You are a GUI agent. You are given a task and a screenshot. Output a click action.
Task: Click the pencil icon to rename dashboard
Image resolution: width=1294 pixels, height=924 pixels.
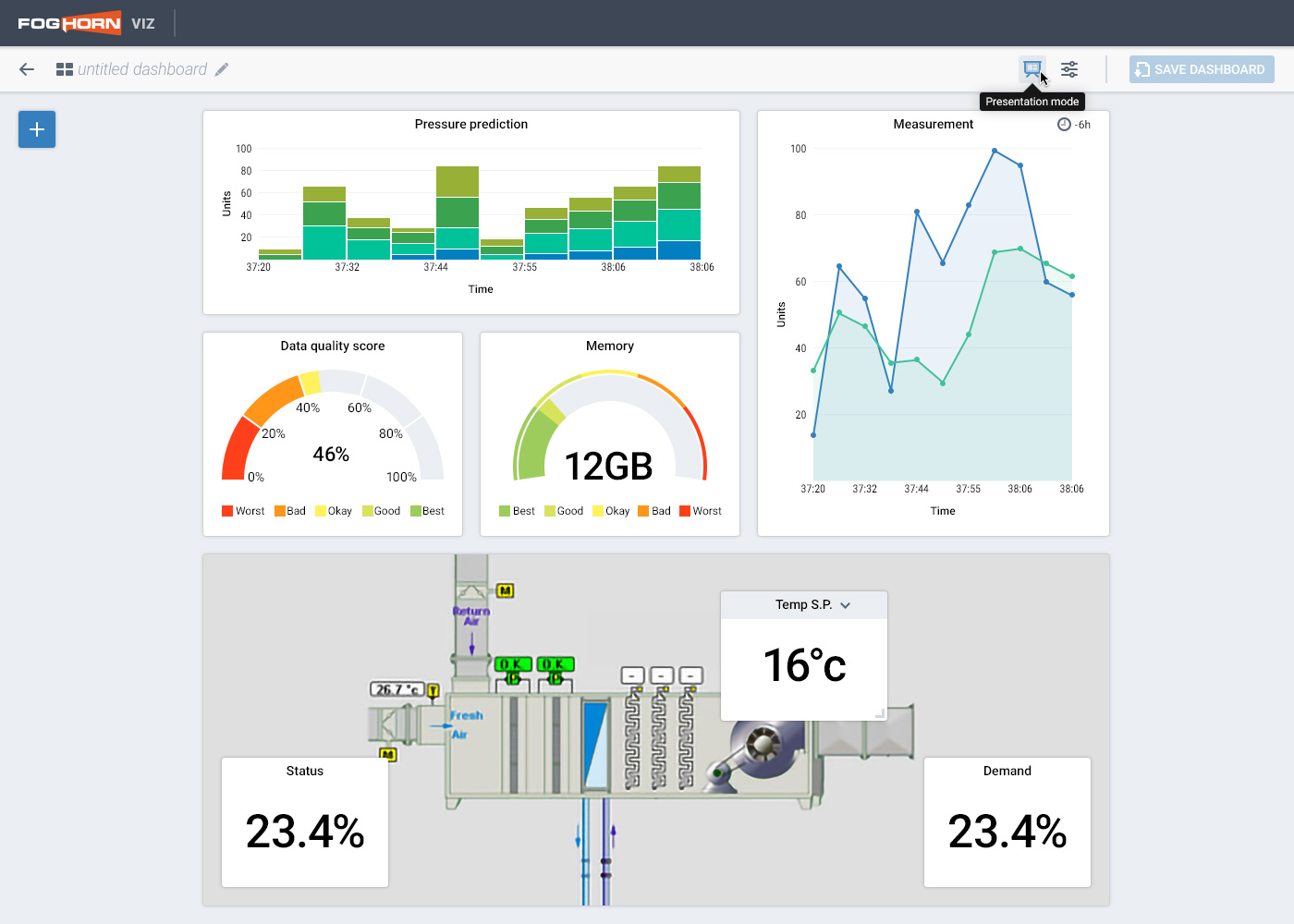point(222,69)
